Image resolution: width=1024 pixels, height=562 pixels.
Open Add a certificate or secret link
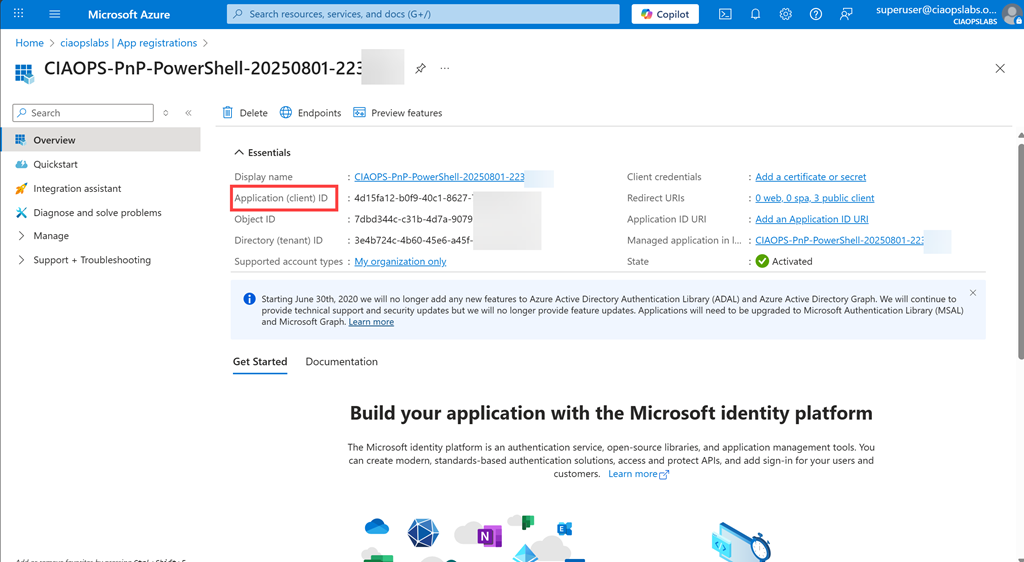[810, 177]
